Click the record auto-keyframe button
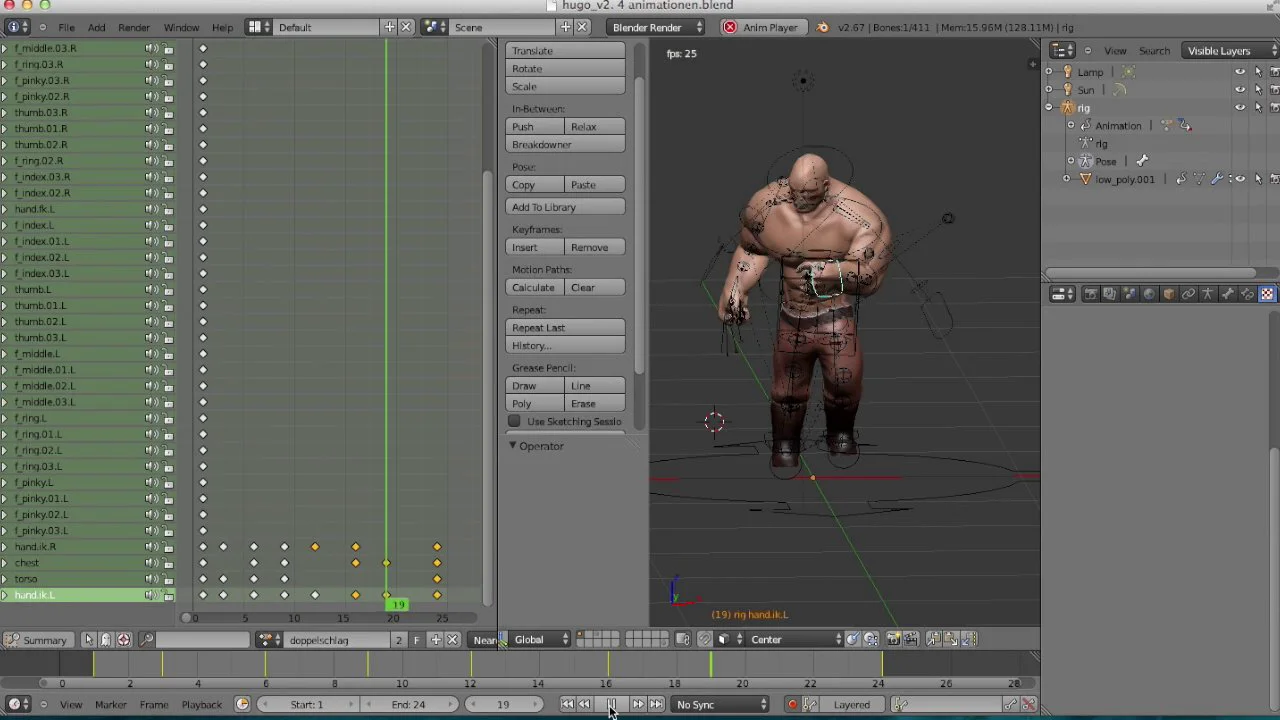This screenshot has width=1280, height=720. (x=792, y=705)
